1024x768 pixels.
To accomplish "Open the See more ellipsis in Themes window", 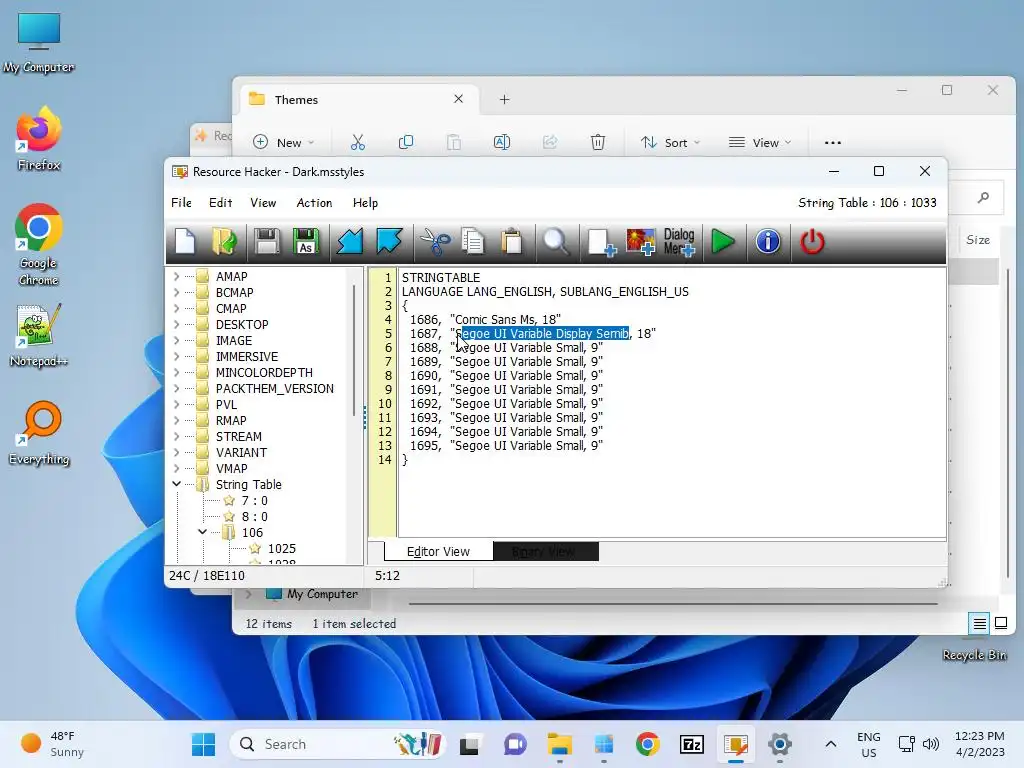I will pos(833,142).
